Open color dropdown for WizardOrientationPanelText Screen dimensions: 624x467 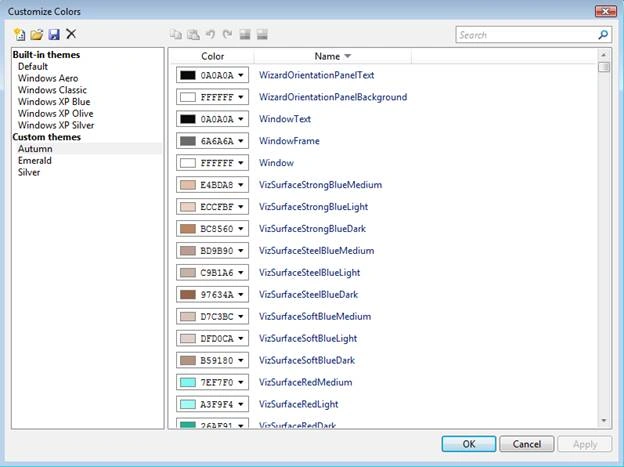click(x=241, y=75)
